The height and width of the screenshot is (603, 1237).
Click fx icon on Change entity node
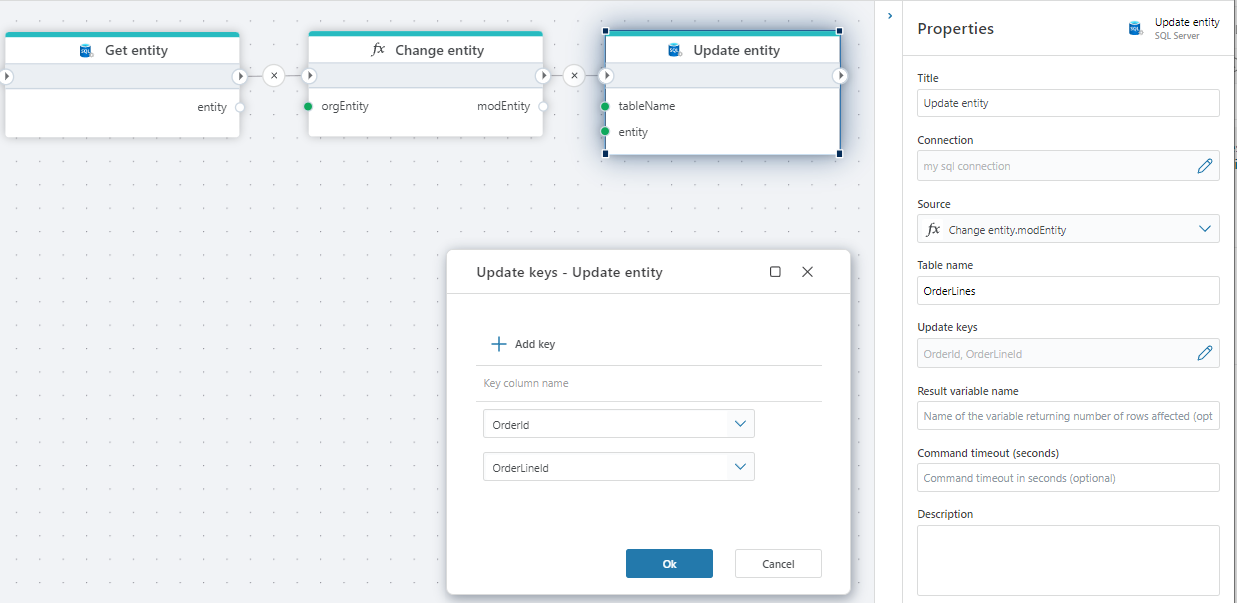coord(378,50)
